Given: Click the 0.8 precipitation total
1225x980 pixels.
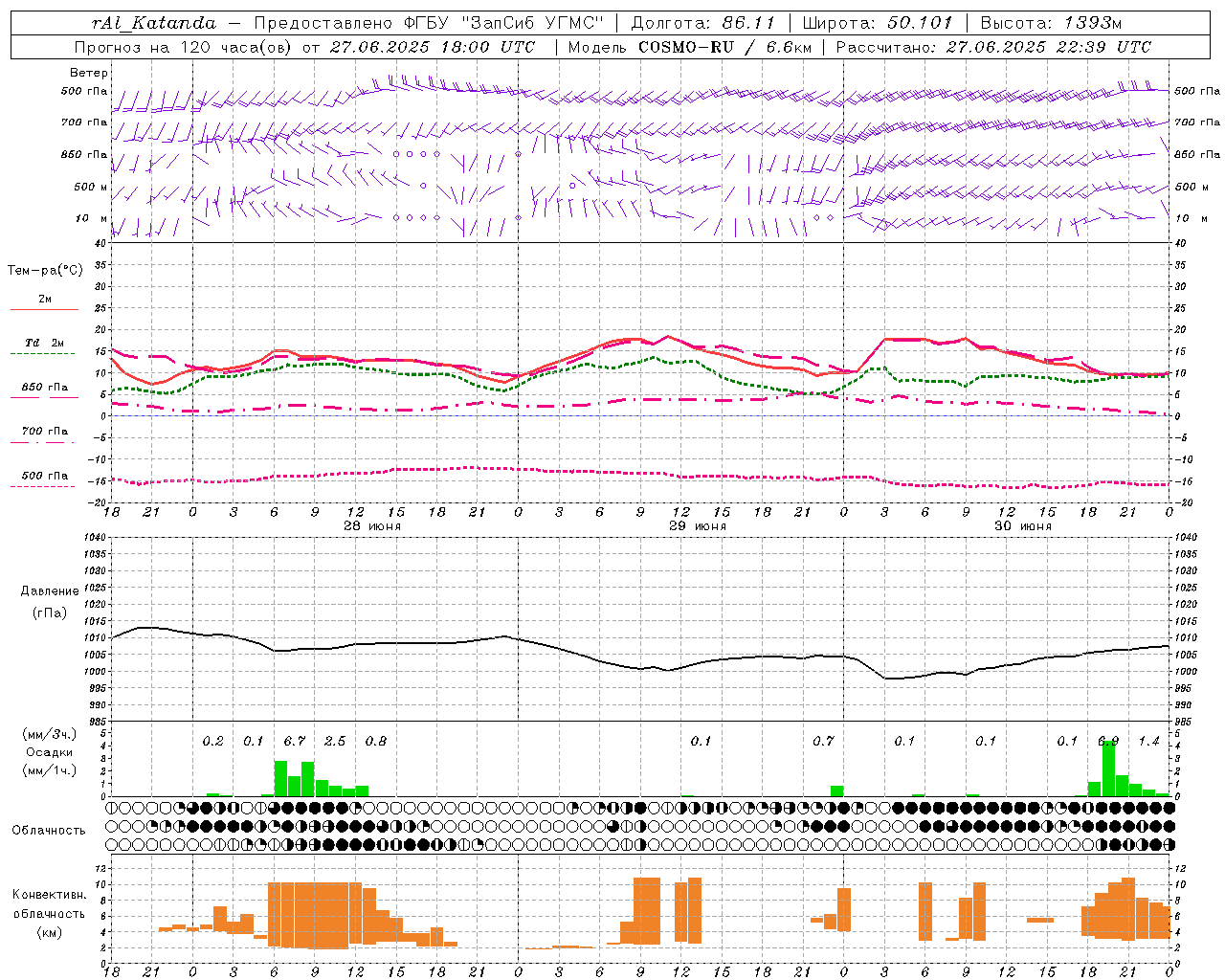Looking at the screenshot, I should pyautogui.click(x=376, y=741).
